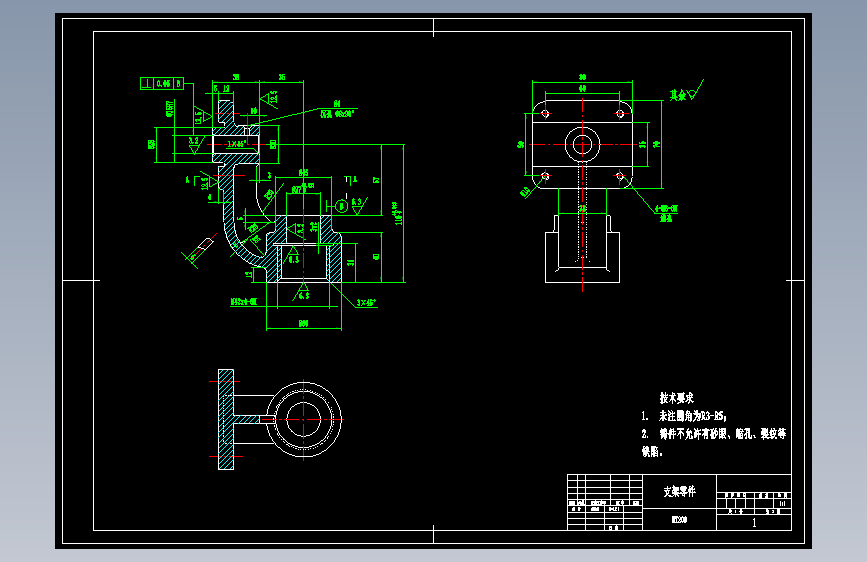867x562 pixels.
Task: Click the sheet number '1' in title block
Action: coord(754,523)
